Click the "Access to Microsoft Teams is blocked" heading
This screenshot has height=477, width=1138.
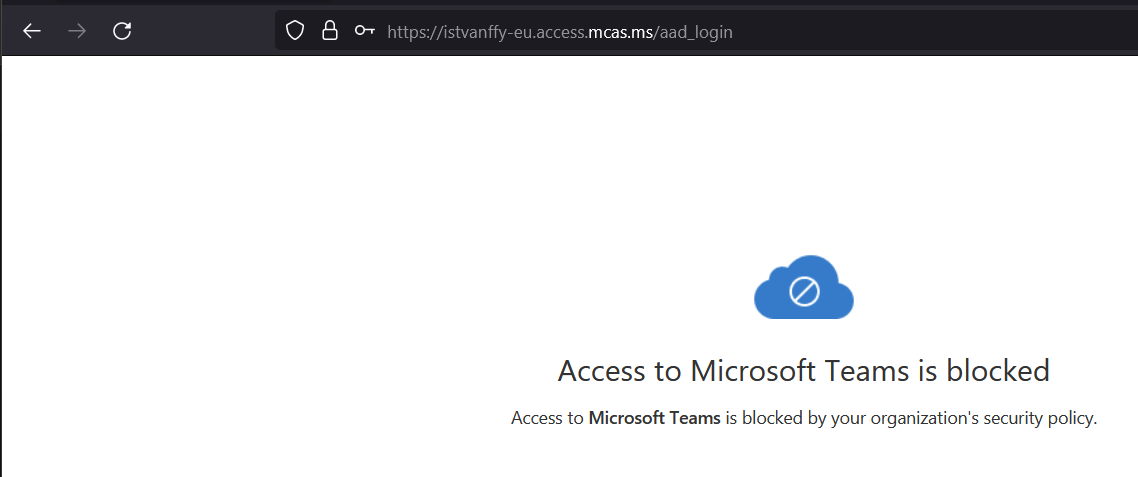coord(803,371)
